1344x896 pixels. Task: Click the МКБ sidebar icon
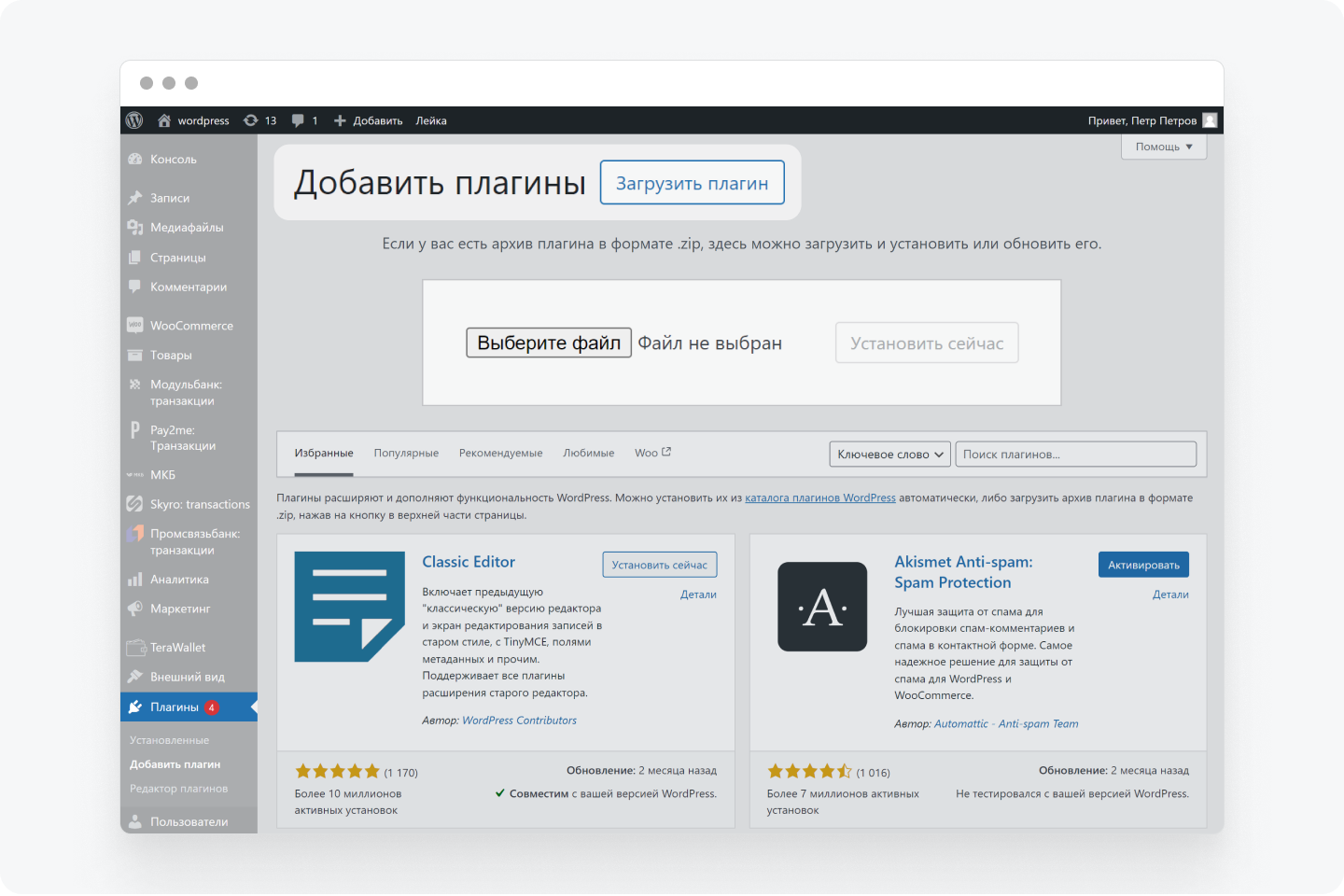click(x=135, y=475)
